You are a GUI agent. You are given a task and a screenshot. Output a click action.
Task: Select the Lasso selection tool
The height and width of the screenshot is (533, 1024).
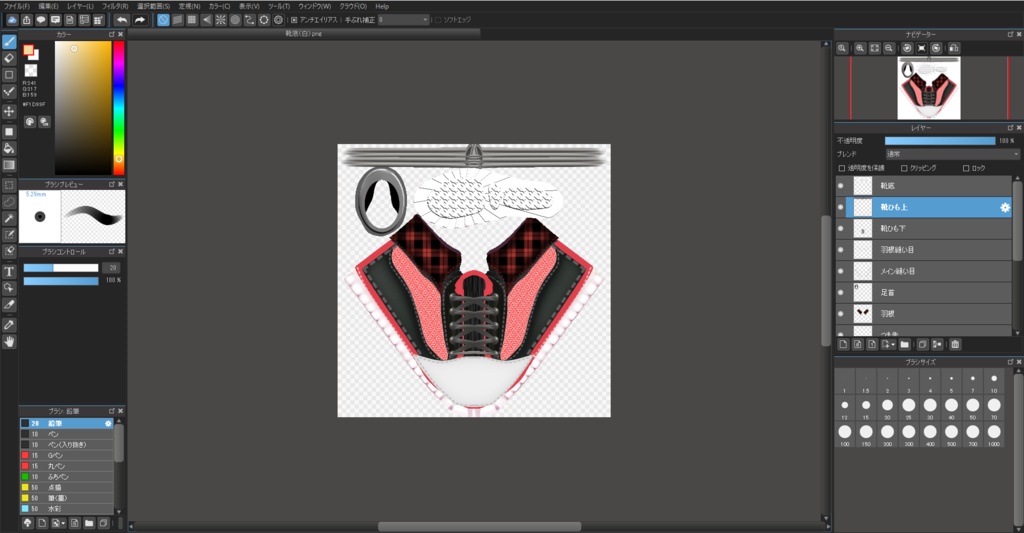9,202
